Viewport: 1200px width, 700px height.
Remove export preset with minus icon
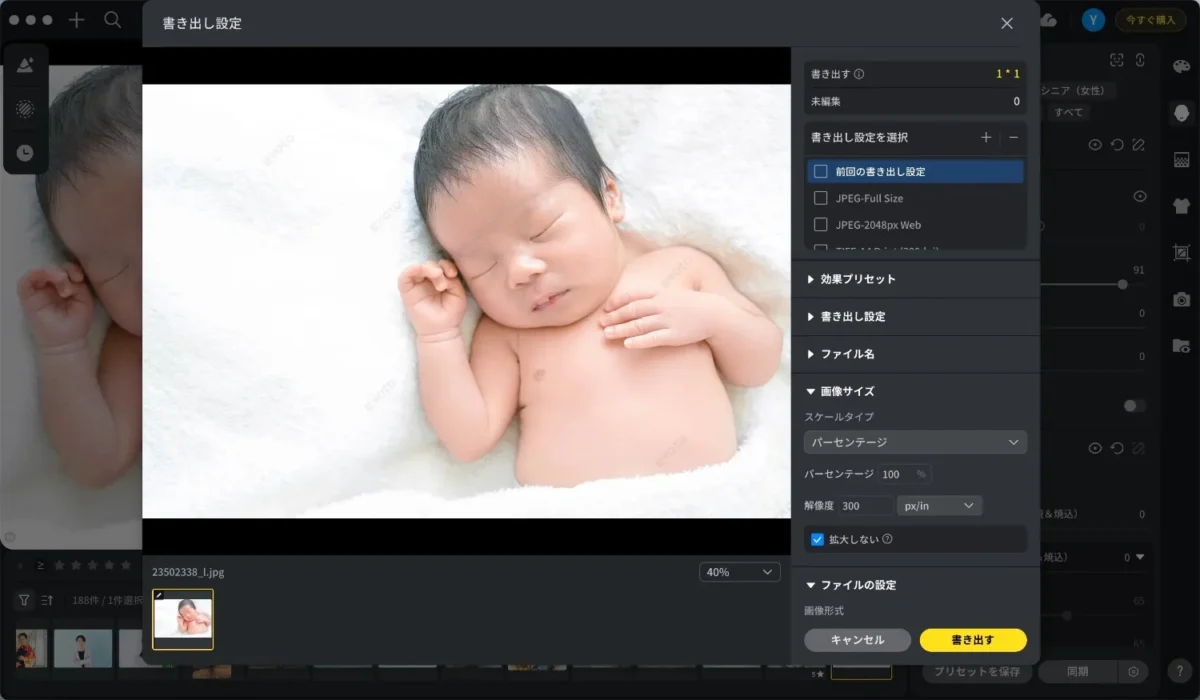(1013, 137)
